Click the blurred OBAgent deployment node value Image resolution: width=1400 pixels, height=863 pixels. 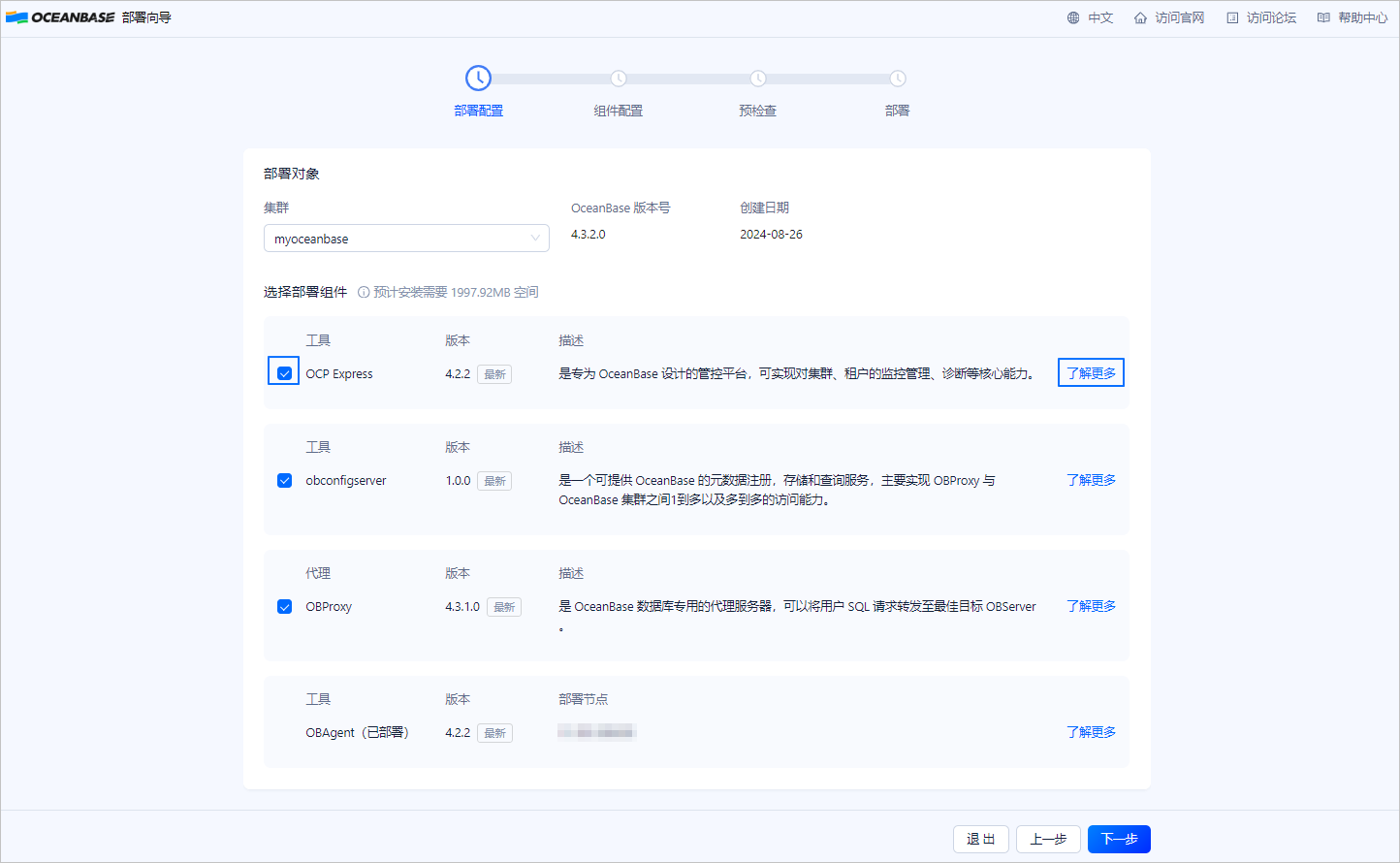point(596,731)
